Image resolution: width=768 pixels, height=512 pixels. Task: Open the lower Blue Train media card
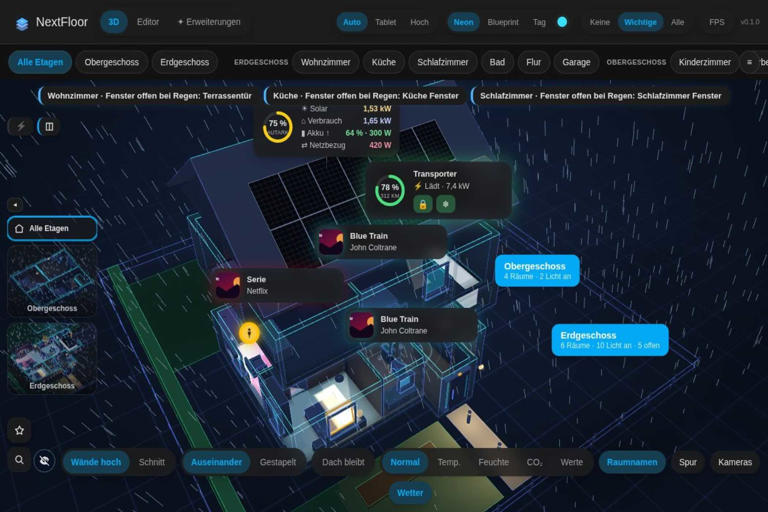click(411, 325)
